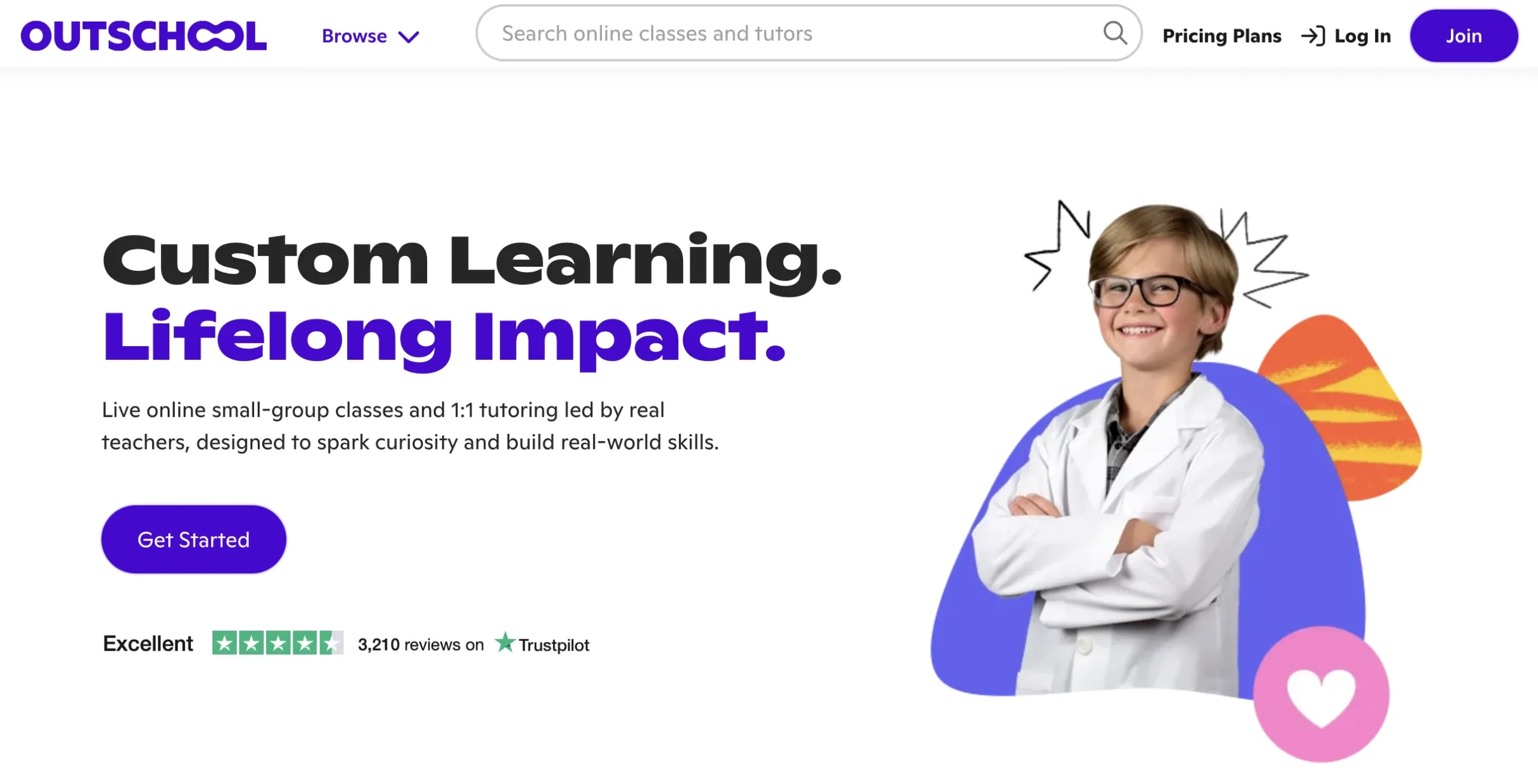Open the Pricing Plans page
Screen dimensions: 1538x784
[1222, 36]
